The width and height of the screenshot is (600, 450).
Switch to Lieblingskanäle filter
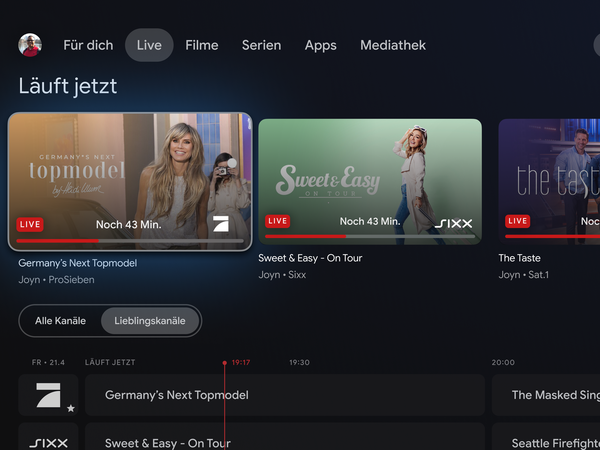tap(150, 321)
